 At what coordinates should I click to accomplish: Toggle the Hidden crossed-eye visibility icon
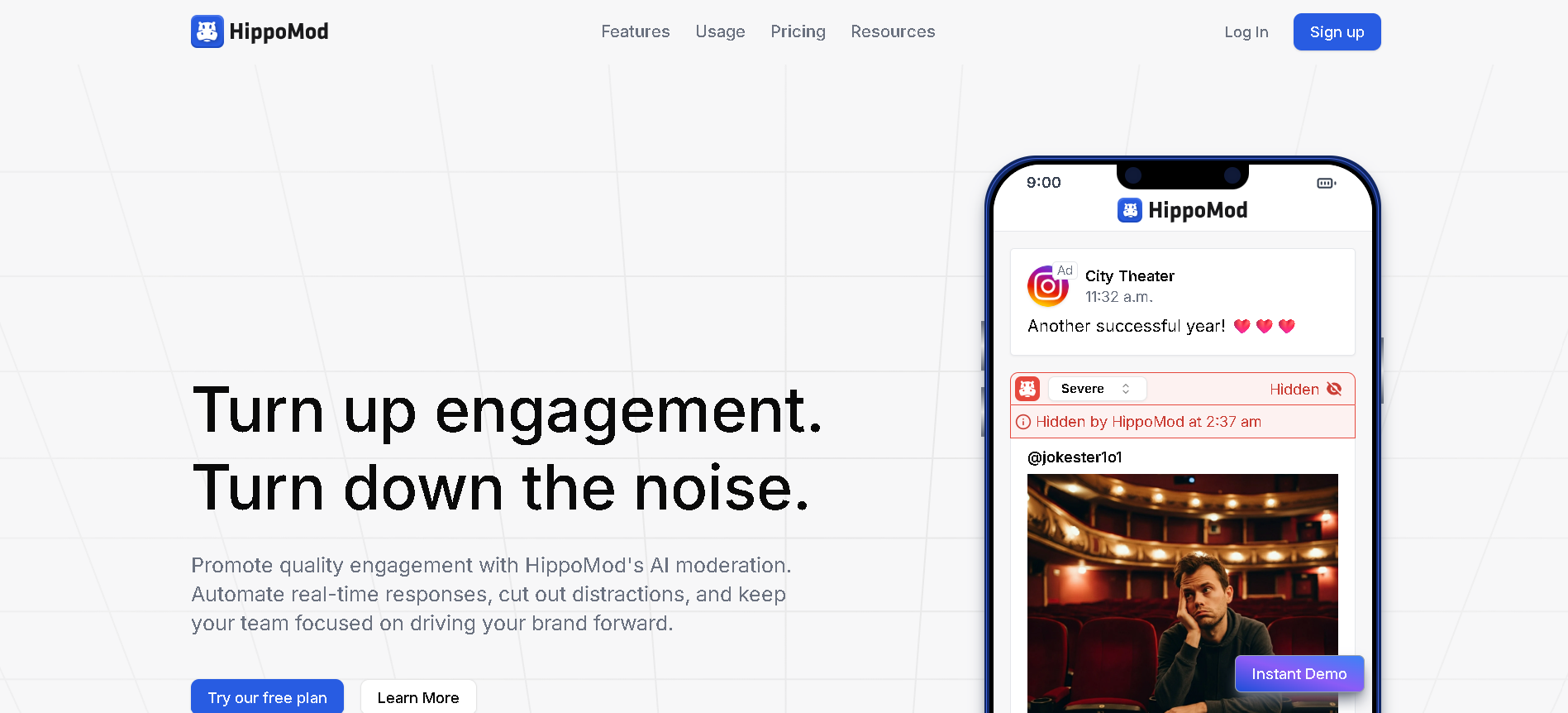(1334, 389)
